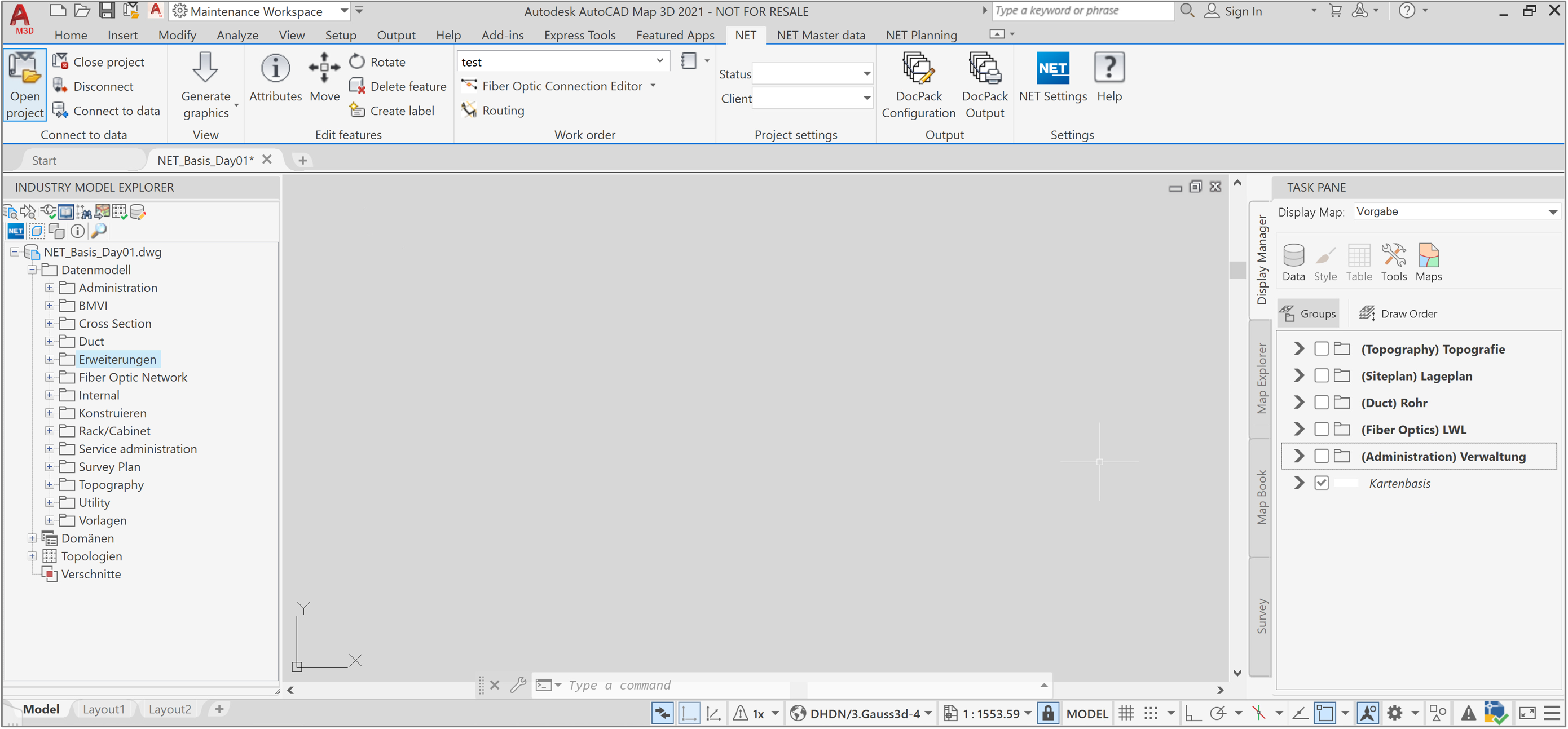The height and width of the screenshot is (729, 1568).
Task: Expand the Administration folder in tree
Action: point(49,288)
